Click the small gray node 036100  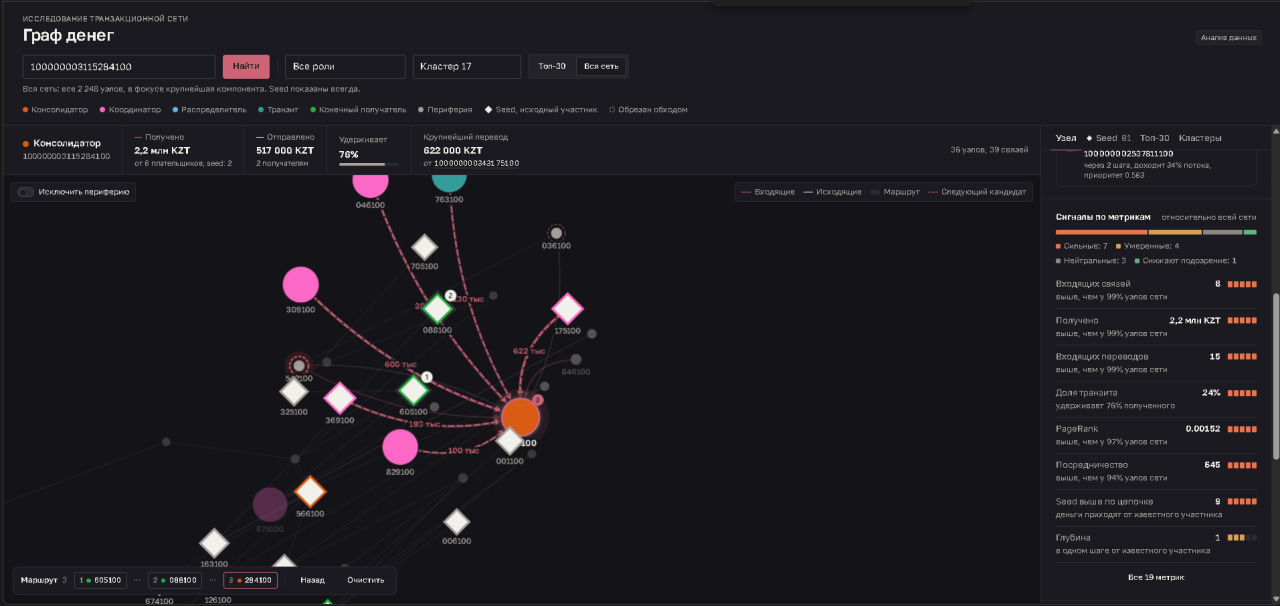(556, 233)
